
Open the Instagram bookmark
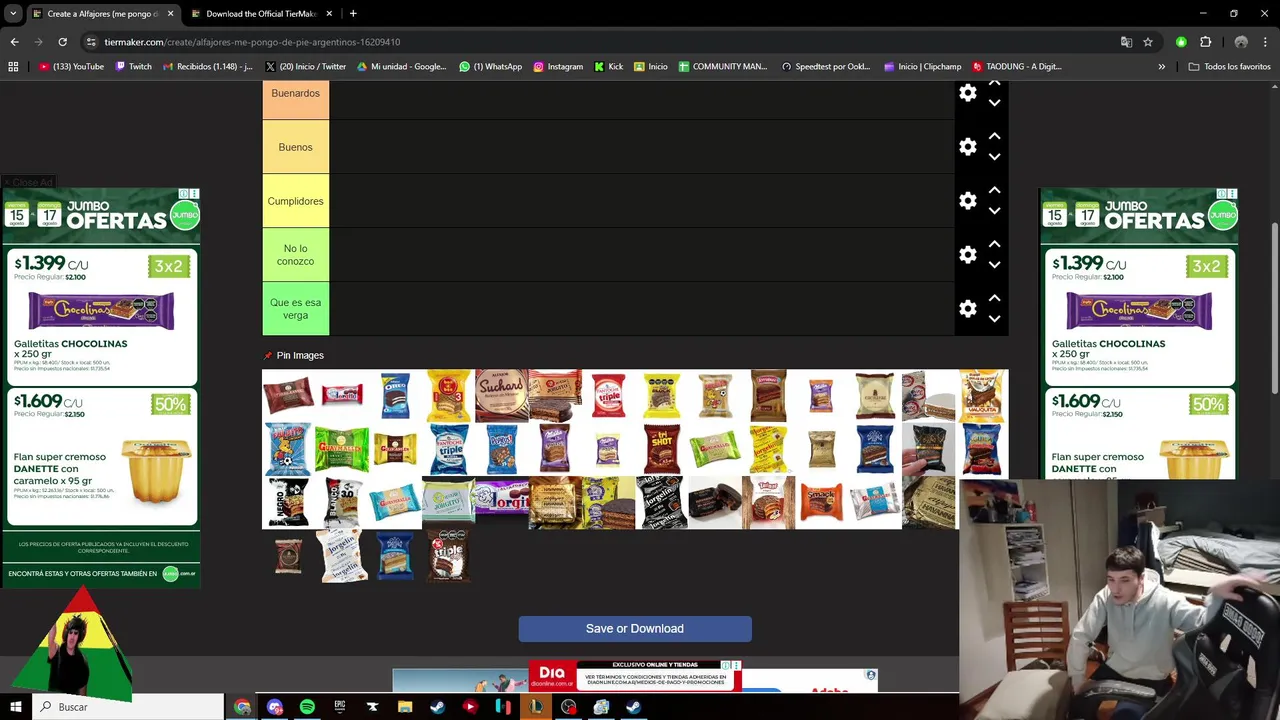558,67
